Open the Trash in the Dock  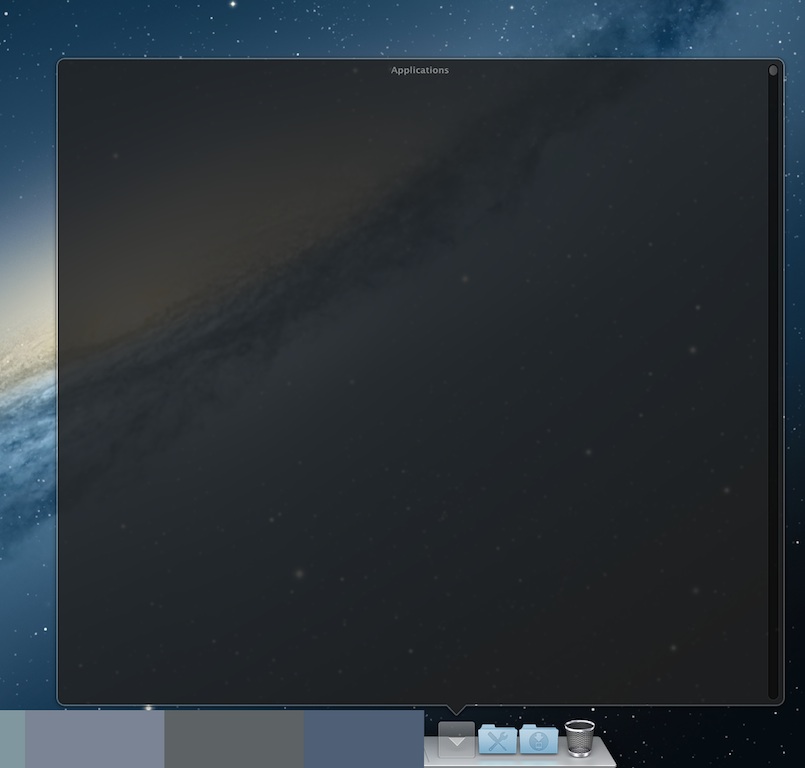tap(580, 738)
